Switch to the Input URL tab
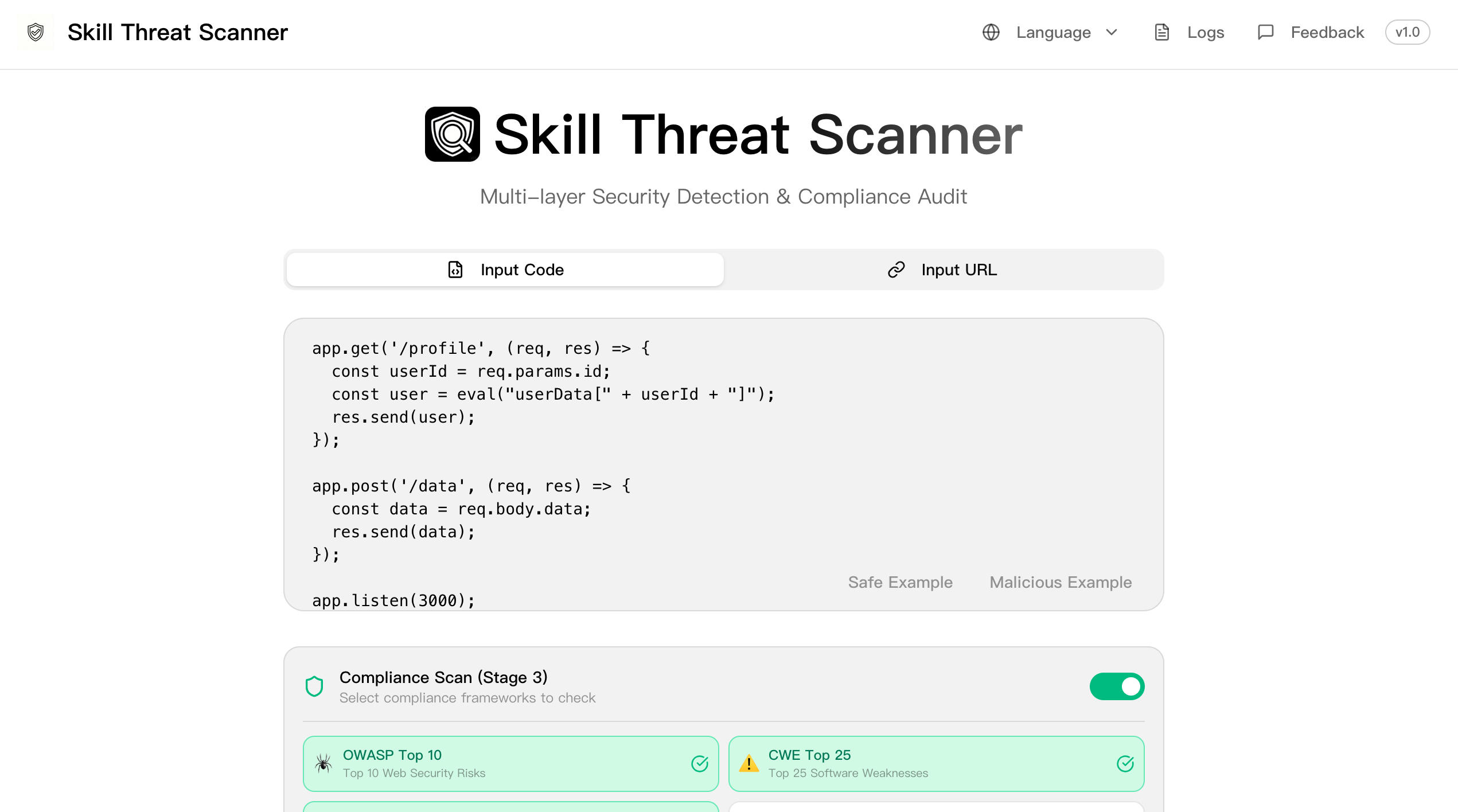 coord(945,270)
